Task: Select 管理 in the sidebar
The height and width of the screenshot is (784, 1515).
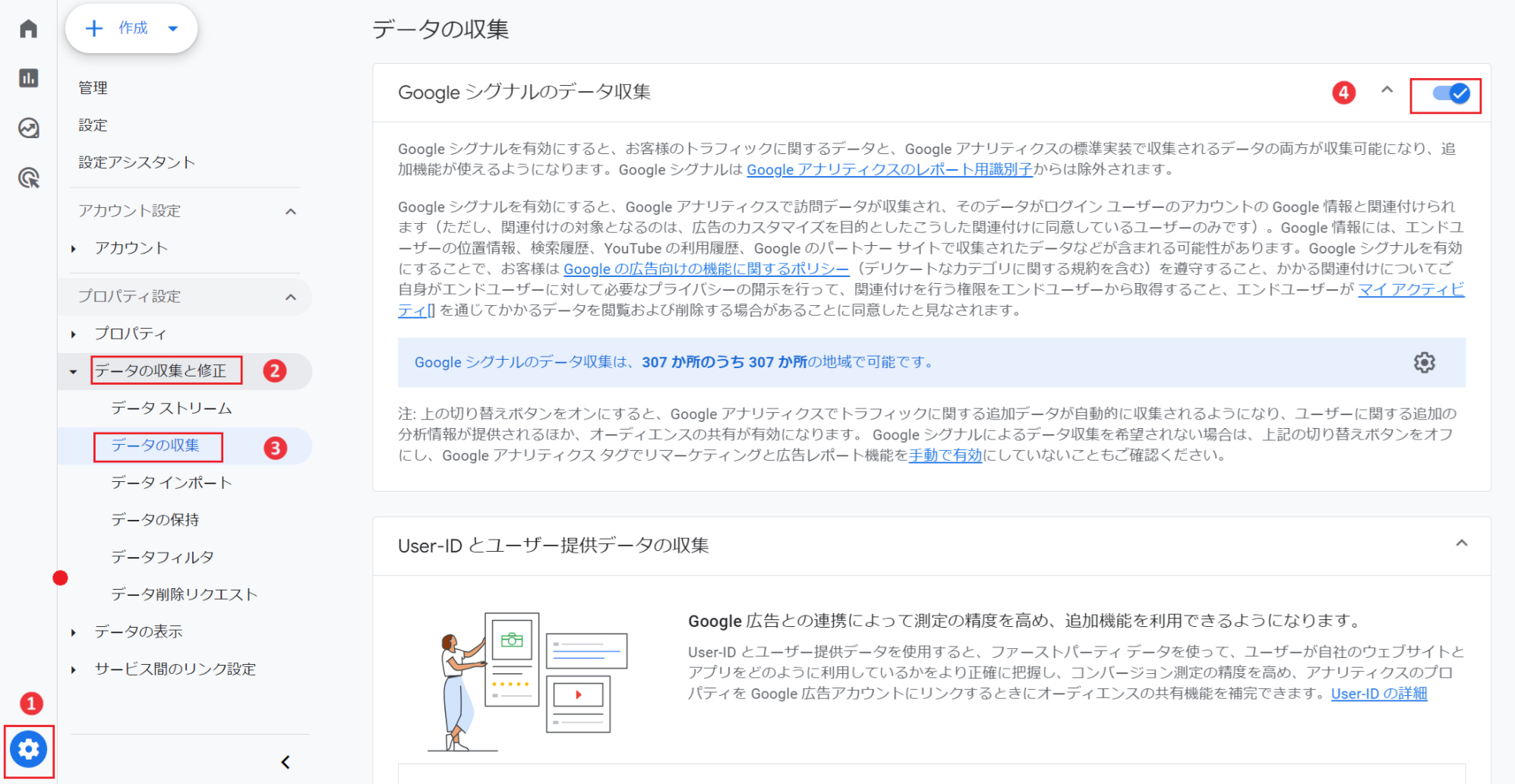Action: [93, 88]
